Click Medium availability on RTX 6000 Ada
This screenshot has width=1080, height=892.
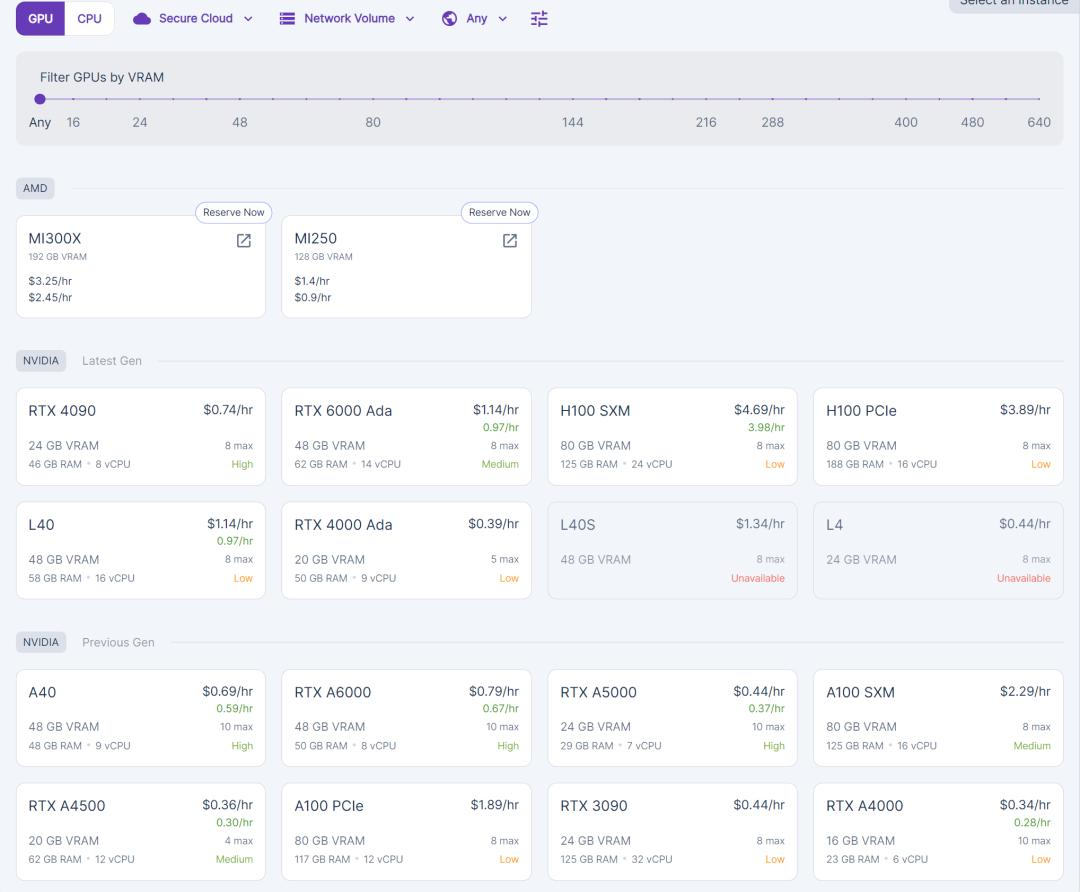pyautogui.click(x=500, y=464)
